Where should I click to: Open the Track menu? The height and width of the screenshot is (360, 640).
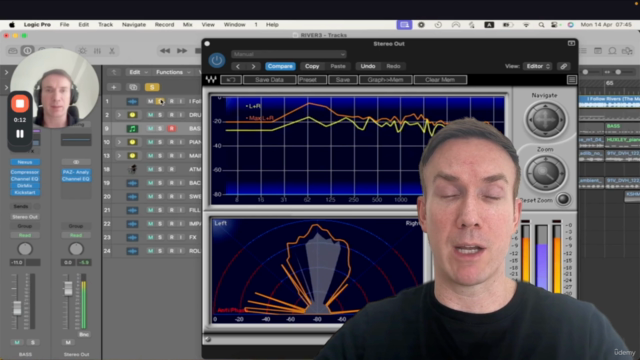[x=105, y=25]
